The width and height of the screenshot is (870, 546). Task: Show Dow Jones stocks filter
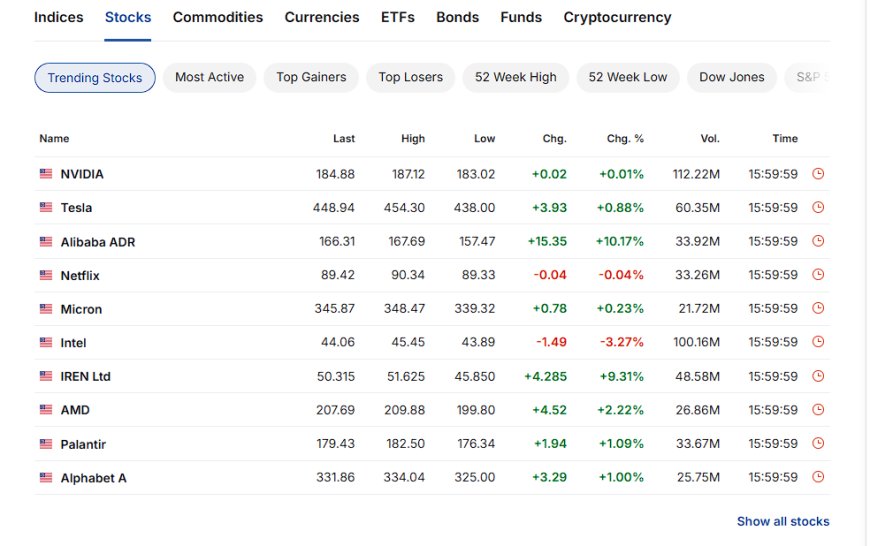pos(731,77)
